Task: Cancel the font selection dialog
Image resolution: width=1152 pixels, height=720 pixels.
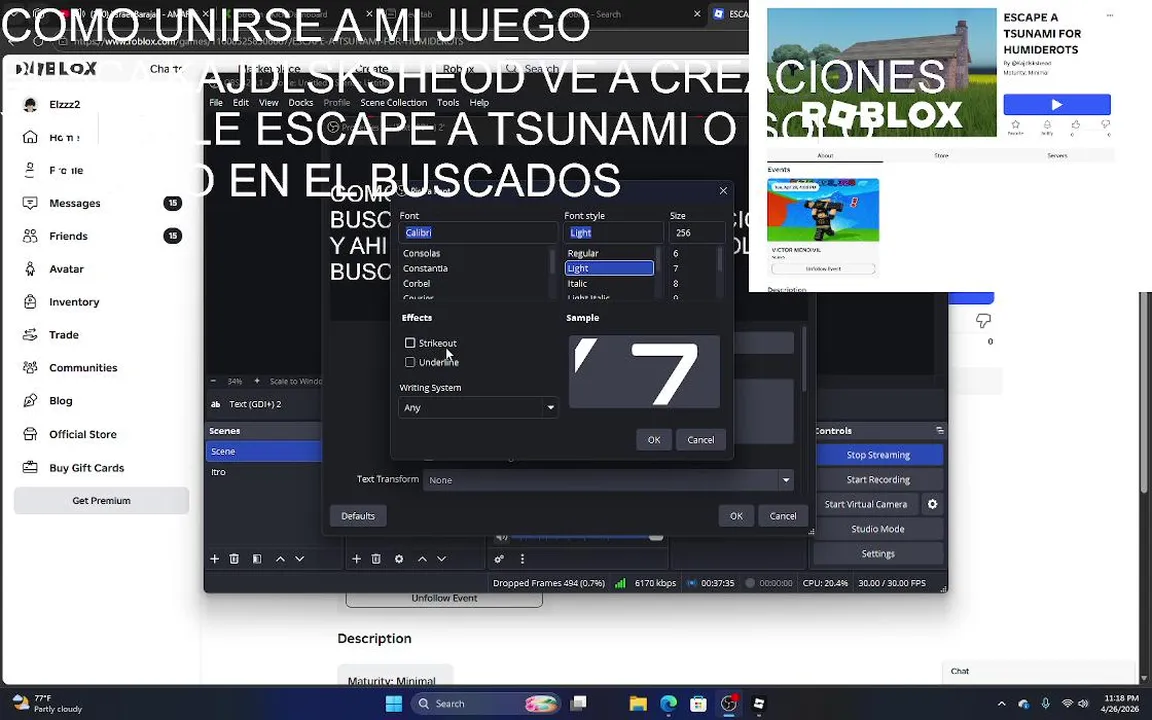Action: coord(700,440)
